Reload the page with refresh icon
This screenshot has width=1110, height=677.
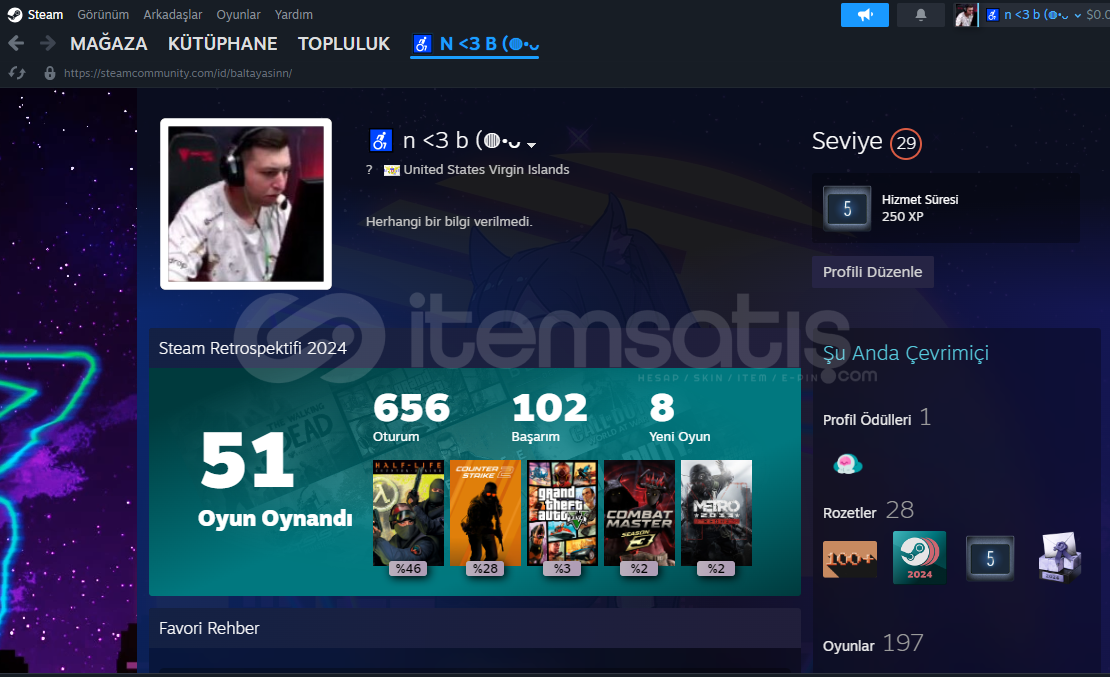pyautogui.click(x=18, y=73)
